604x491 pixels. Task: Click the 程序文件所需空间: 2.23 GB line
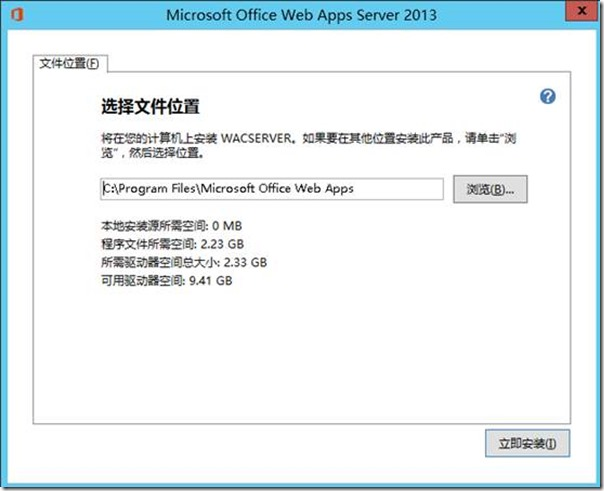172,244
